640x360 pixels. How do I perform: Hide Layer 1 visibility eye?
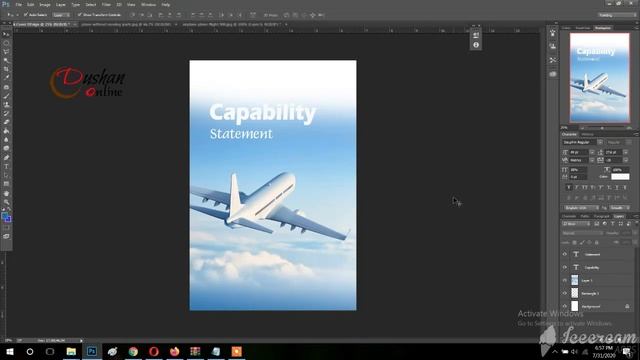565,280
